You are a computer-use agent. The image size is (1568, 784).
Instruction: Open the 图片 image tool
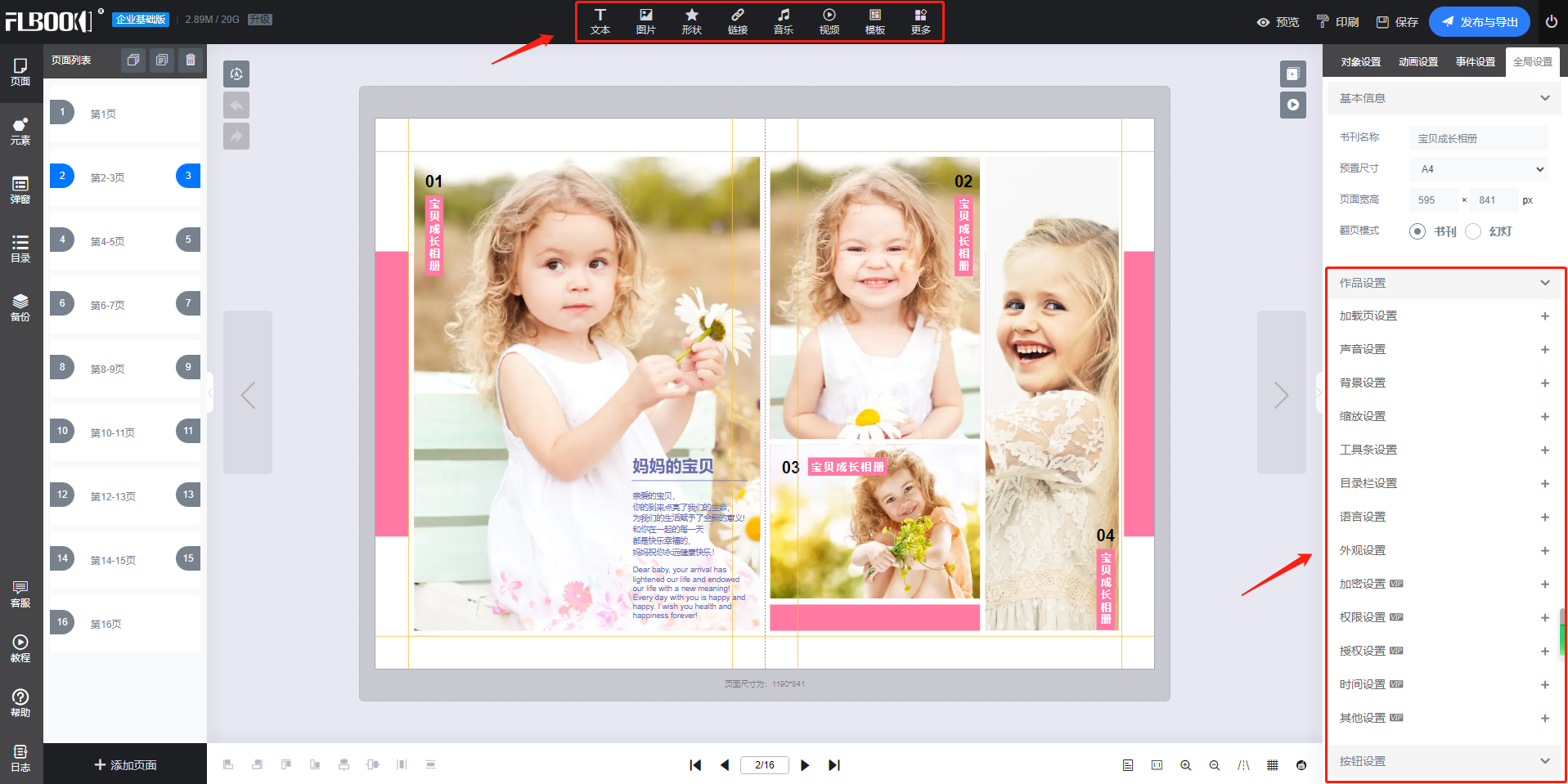[x=646, y=21]
